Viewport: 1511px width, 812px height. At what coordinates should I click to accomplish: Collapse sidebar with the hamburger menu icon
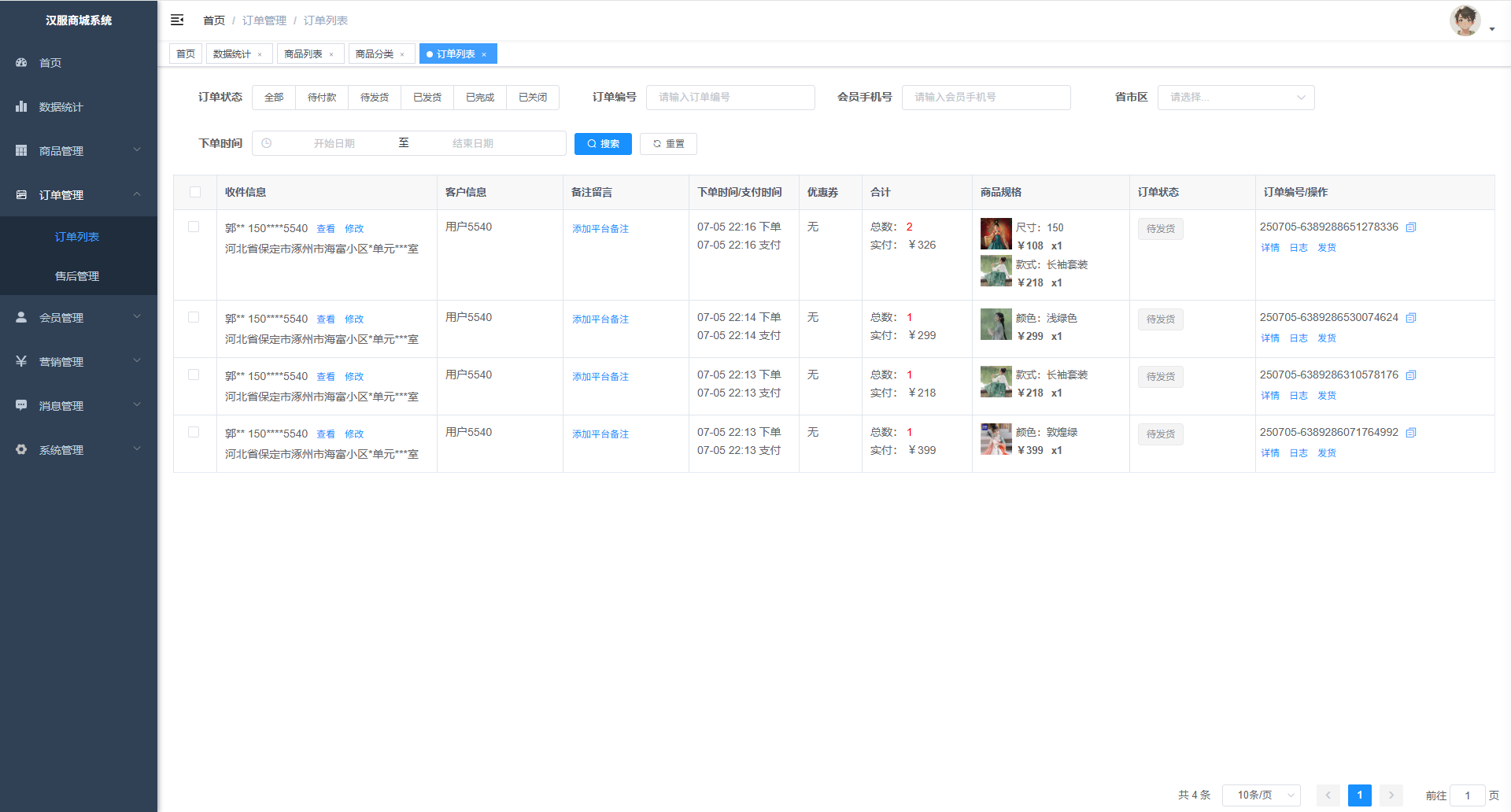pos(177,20)
